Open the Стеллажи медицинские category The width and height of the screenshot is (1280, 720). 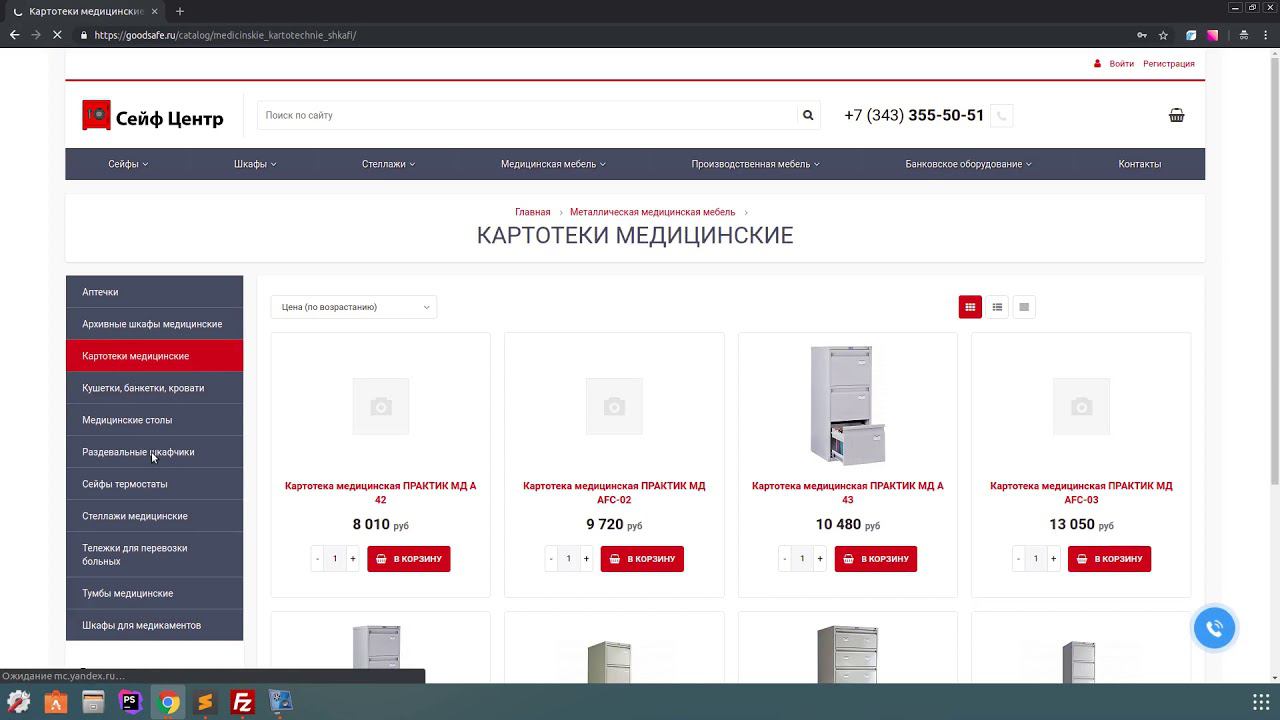click(154, 516)
